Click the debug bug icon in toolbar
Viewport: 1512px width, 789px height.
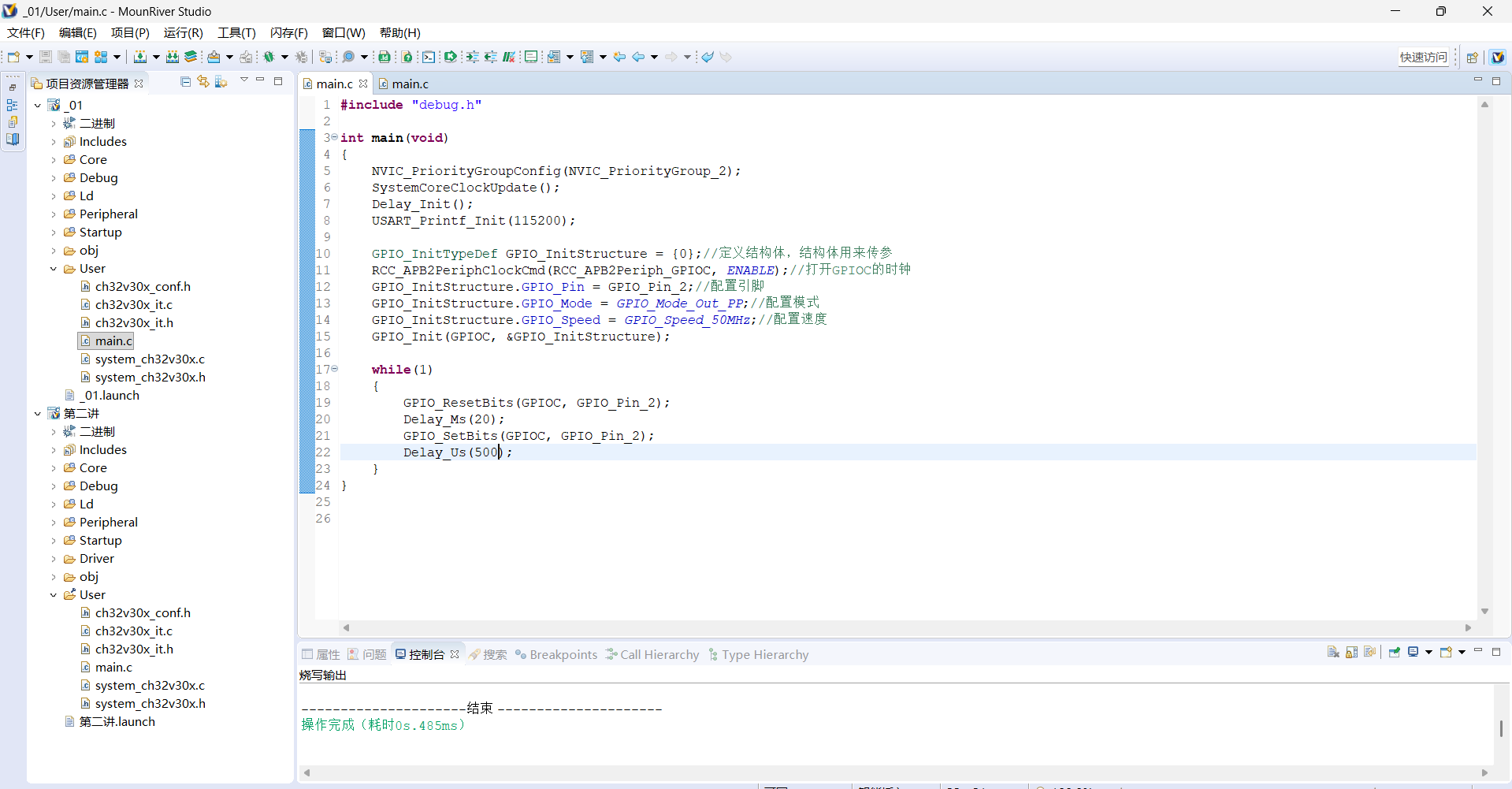269,57
